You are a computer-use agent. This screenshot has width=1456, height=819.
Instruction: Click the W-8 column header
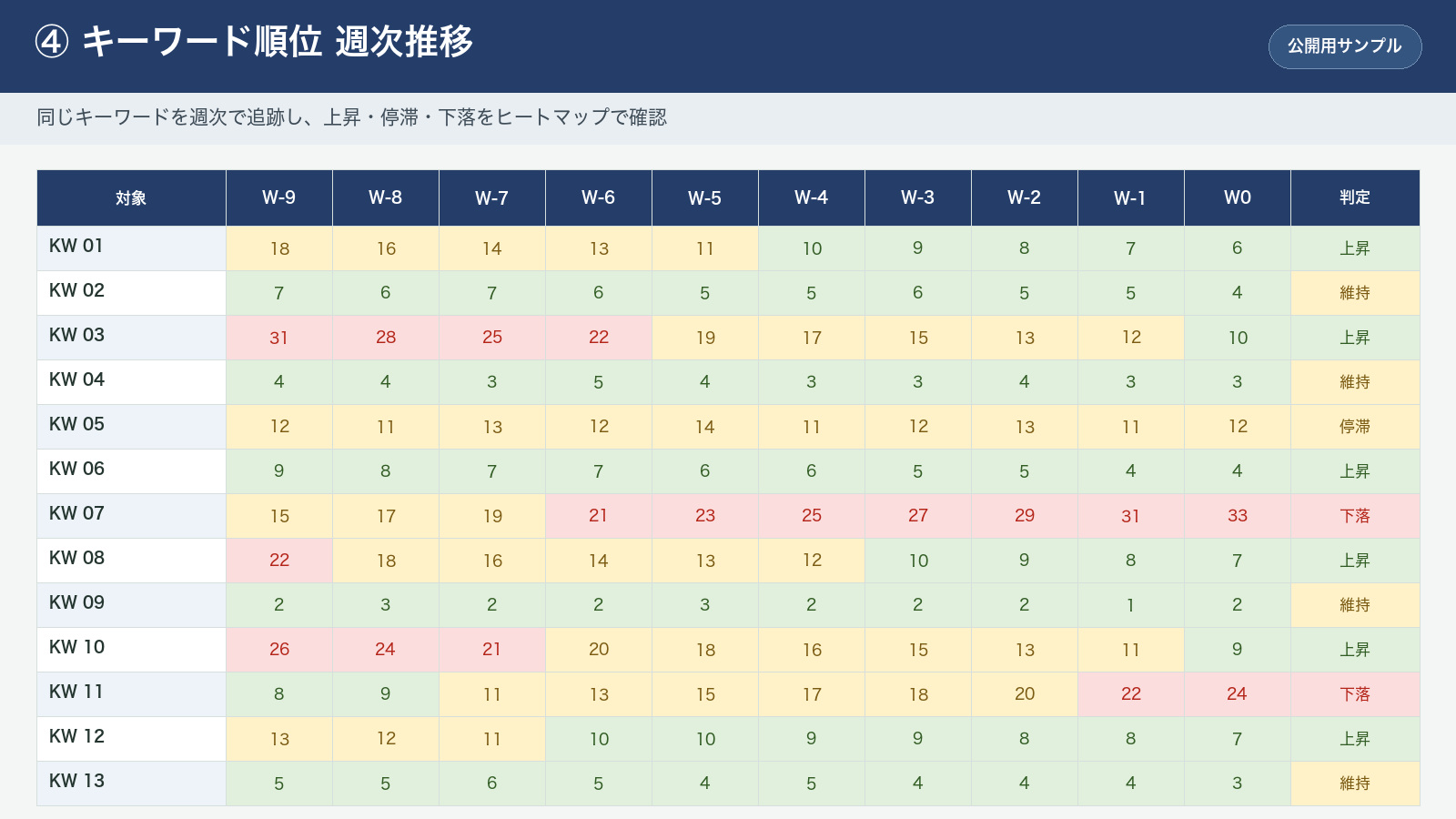click(386, 197)
